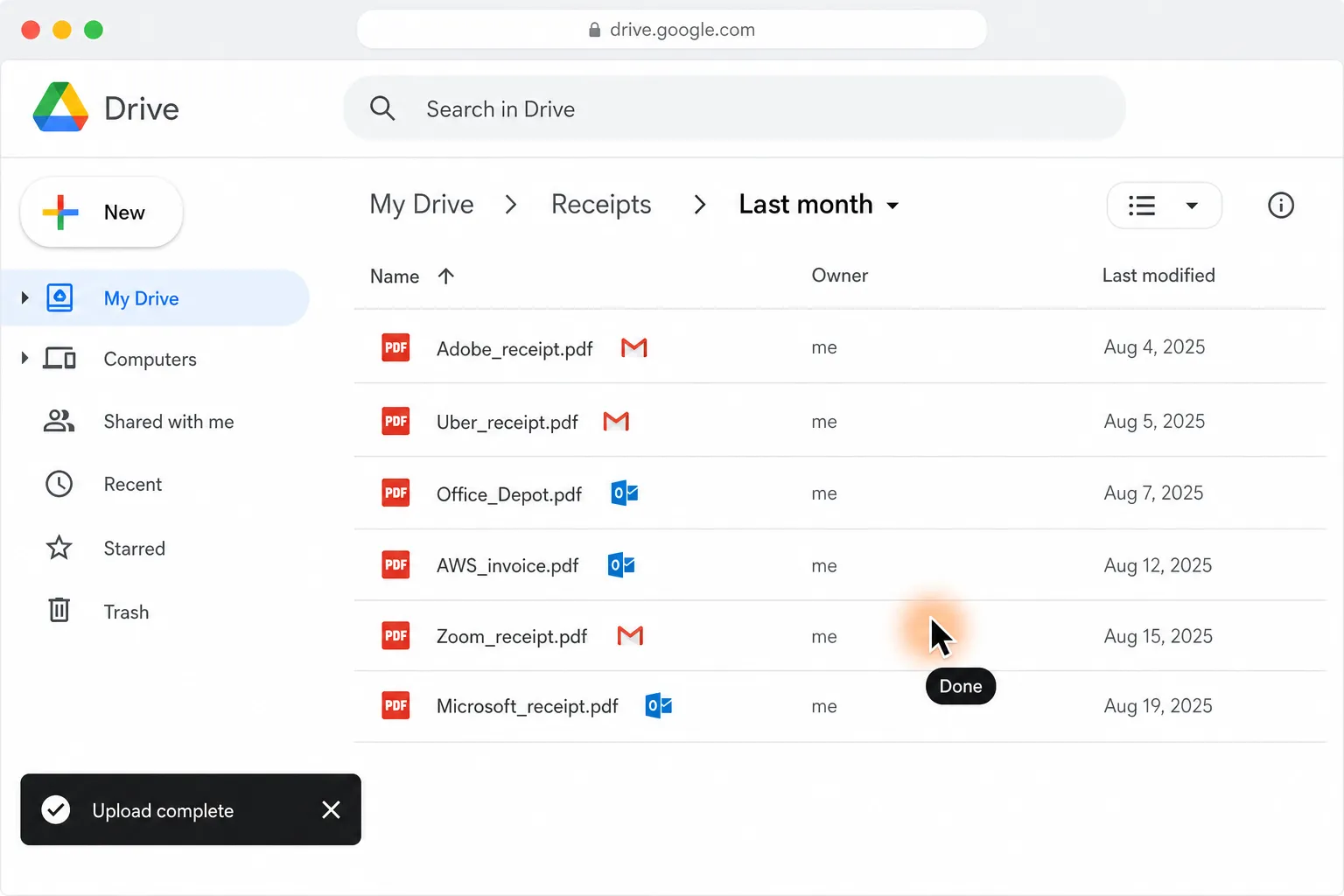Click the Aug 4, 2025 date cell
Viewport: 1344px width, 896px height.
tap(1154, 347)
